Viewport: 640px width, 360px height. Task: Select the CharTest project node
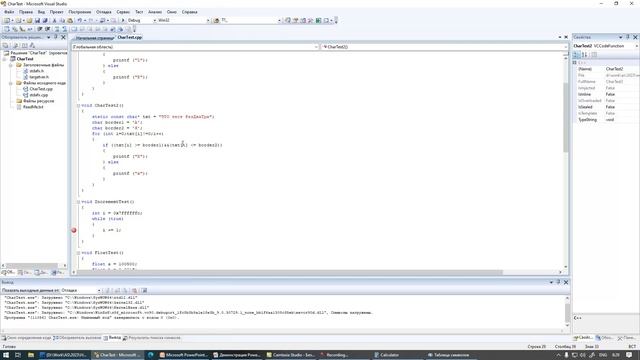25,59
